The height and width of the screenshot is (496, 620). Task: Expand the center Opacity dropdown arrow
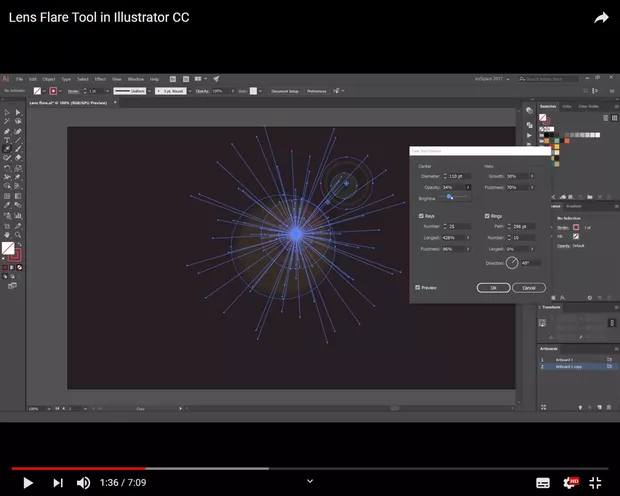468,187
